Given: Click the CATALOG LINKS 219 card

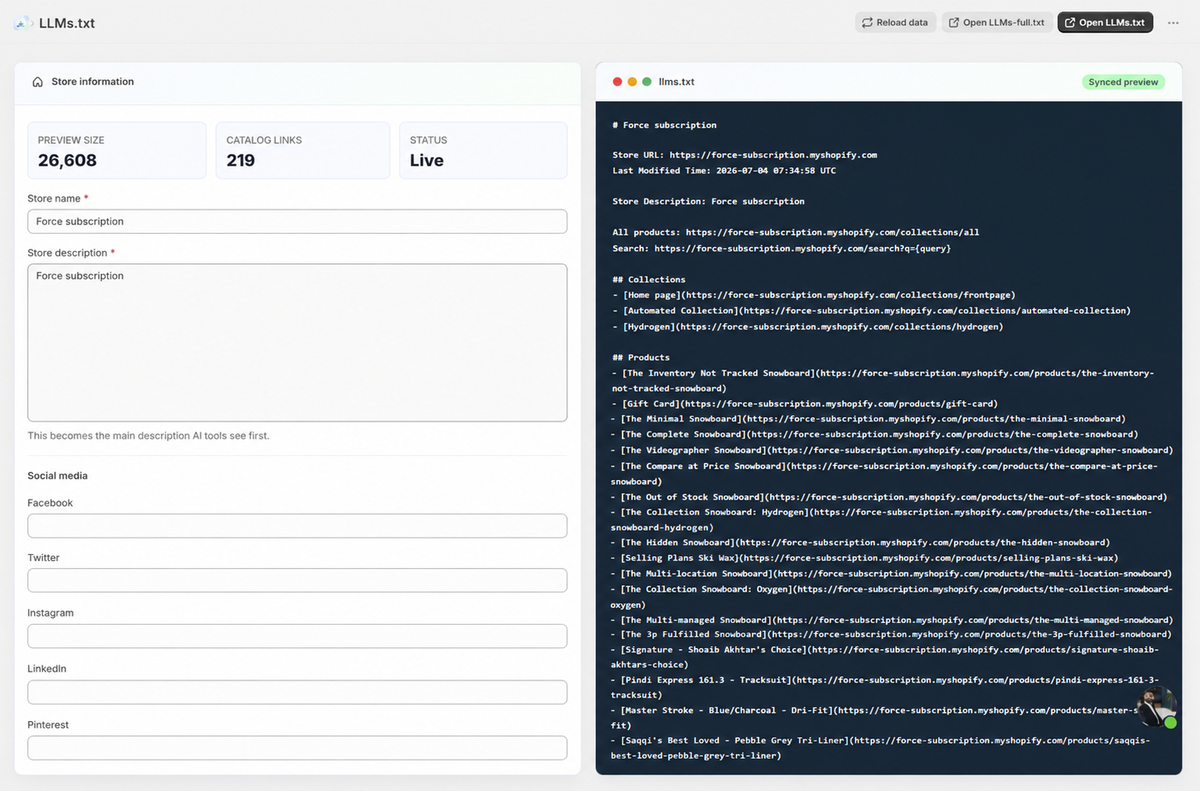Looking at the screenshot, I should tap(303, 151).
